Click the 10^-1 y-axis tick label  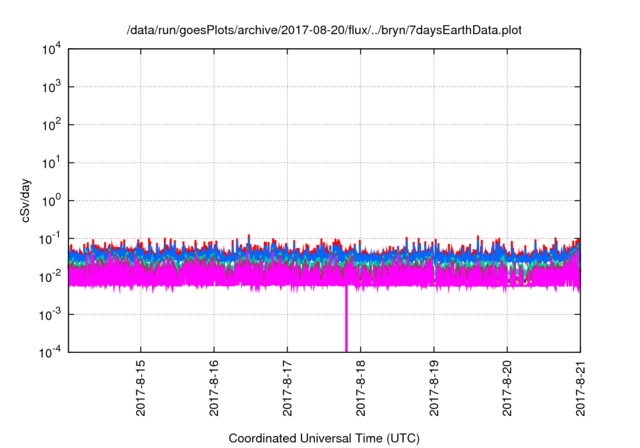50,238
